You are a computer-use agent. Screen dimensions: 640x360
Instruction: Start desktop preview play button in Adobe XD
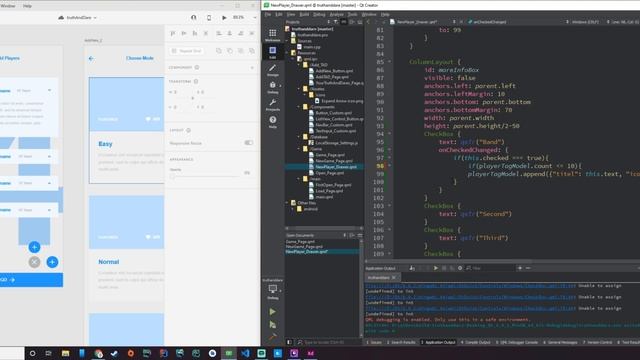coord(224,18)
